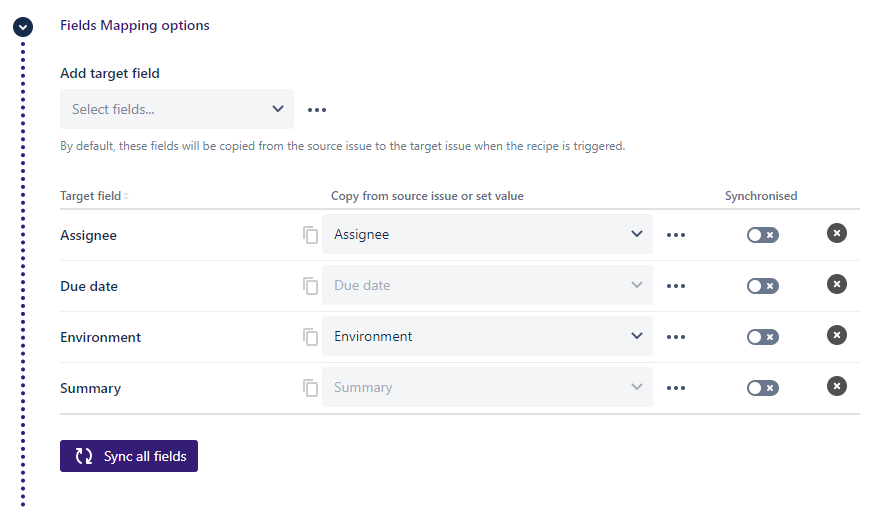
Task: Turn on Environment synchronisation toggle
Action: point(762,337)
